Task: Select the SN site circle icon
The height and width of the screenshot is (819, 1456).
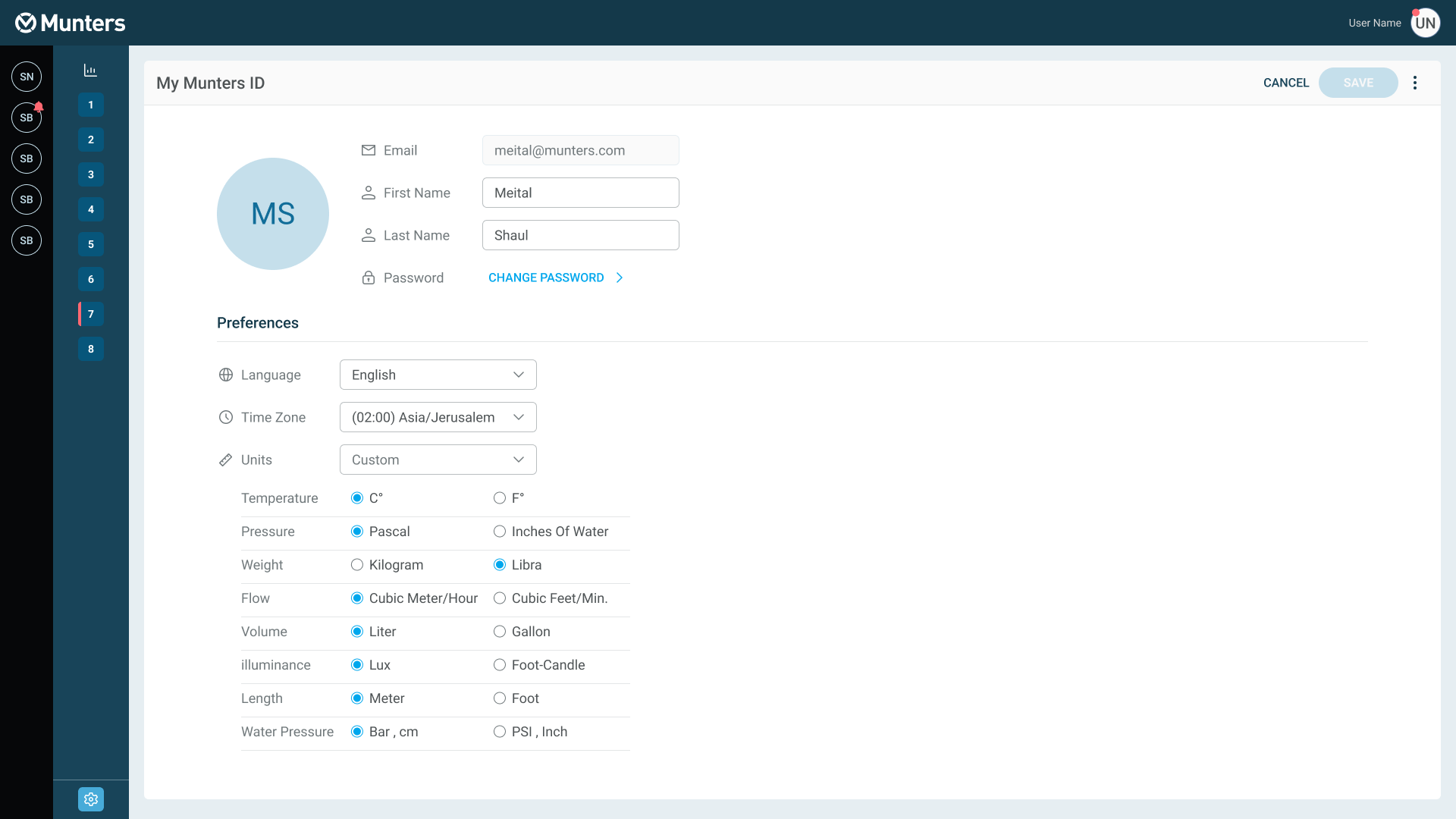Action: click(x=27, y=77)
